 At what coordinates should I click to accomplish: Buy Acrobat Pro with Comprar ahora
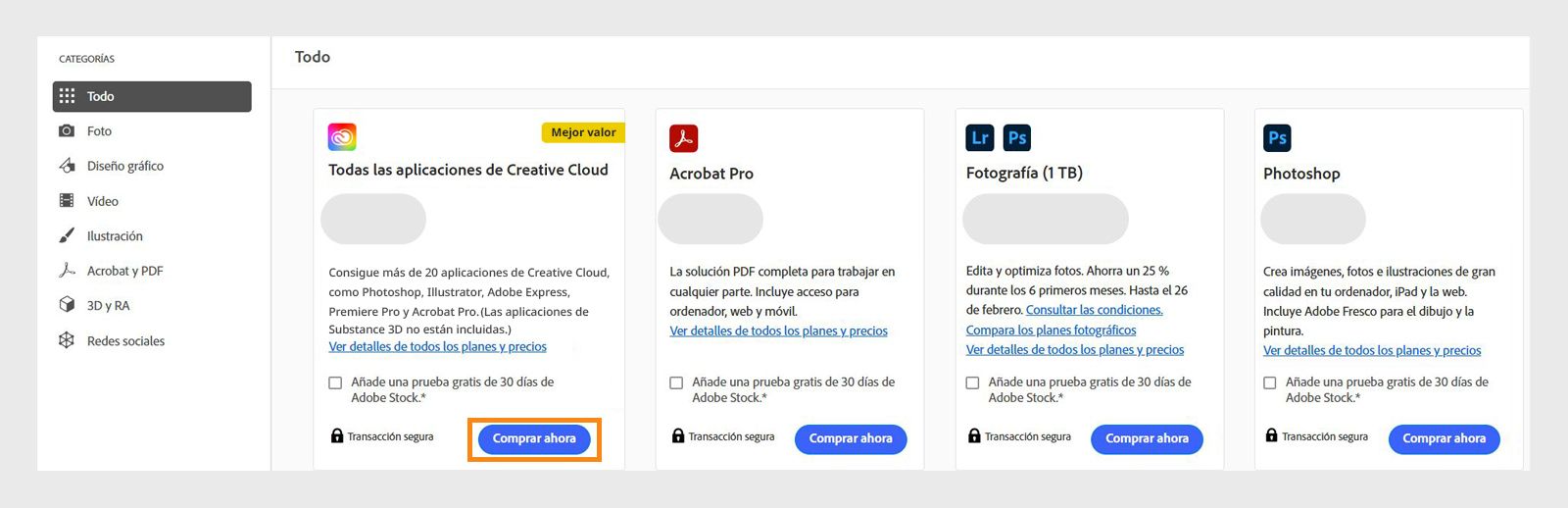coord(851,439)
